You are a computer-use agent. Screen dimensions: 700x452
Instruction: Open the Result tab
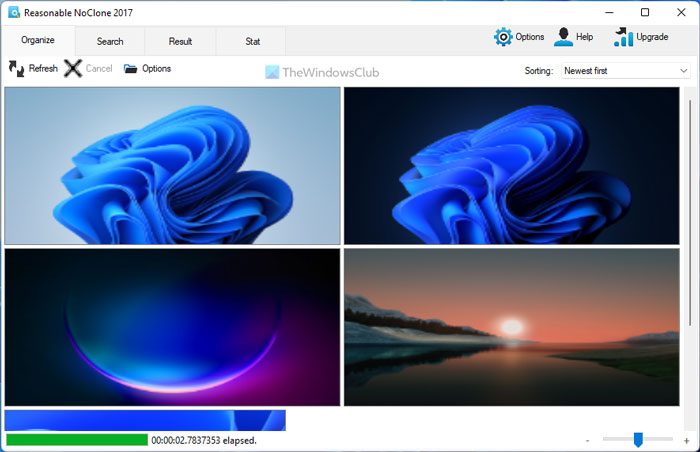[x=180, y=41]
